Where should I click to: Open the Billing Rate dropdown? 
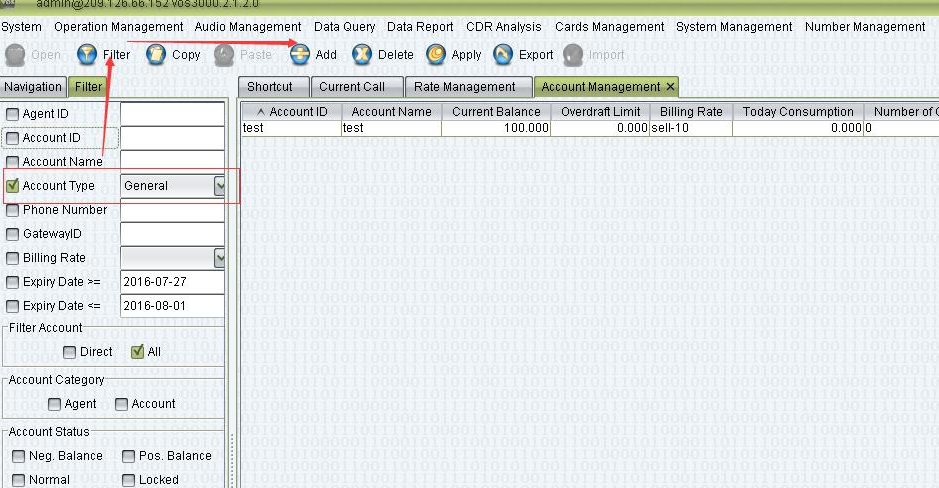click(x=219, y=258)
